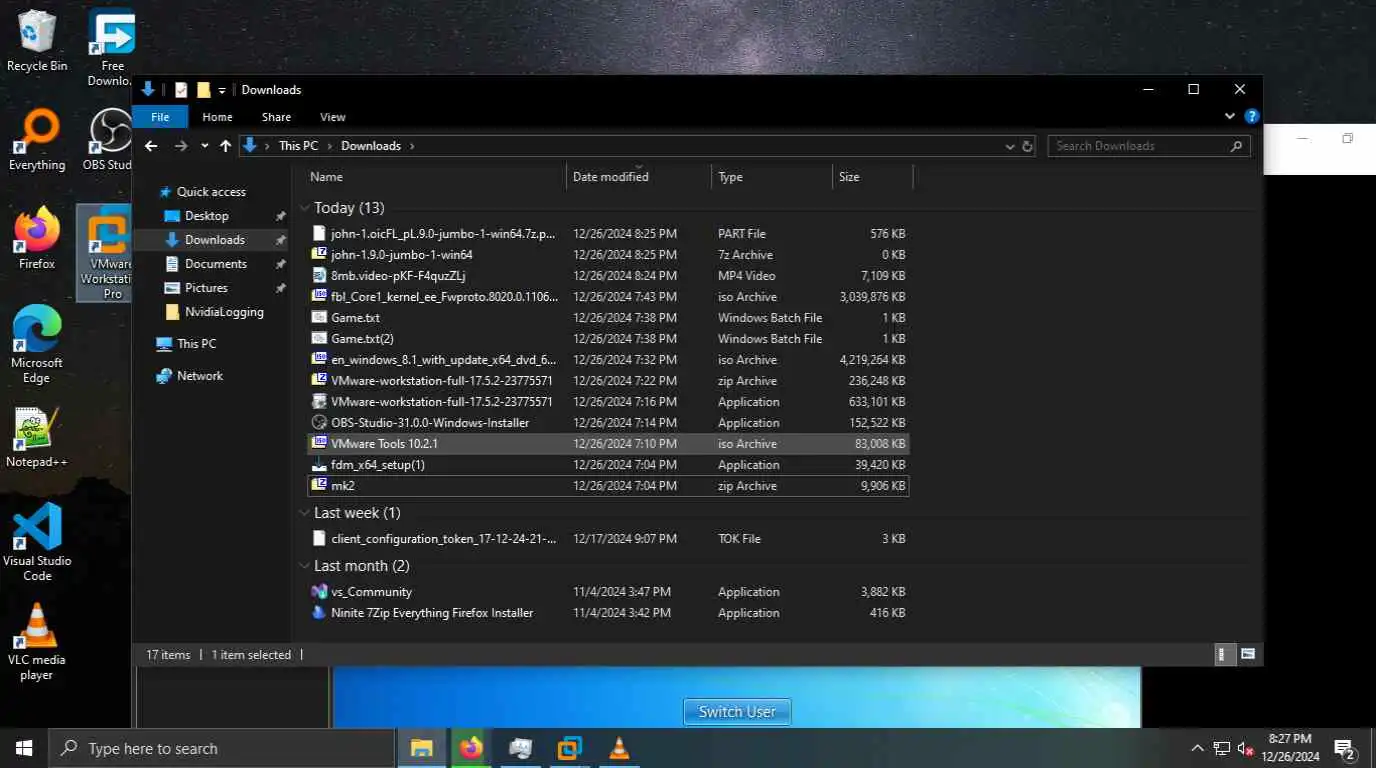Screen dimensions: 1376x768
Task: Go up one folder level
Action: 225,146
